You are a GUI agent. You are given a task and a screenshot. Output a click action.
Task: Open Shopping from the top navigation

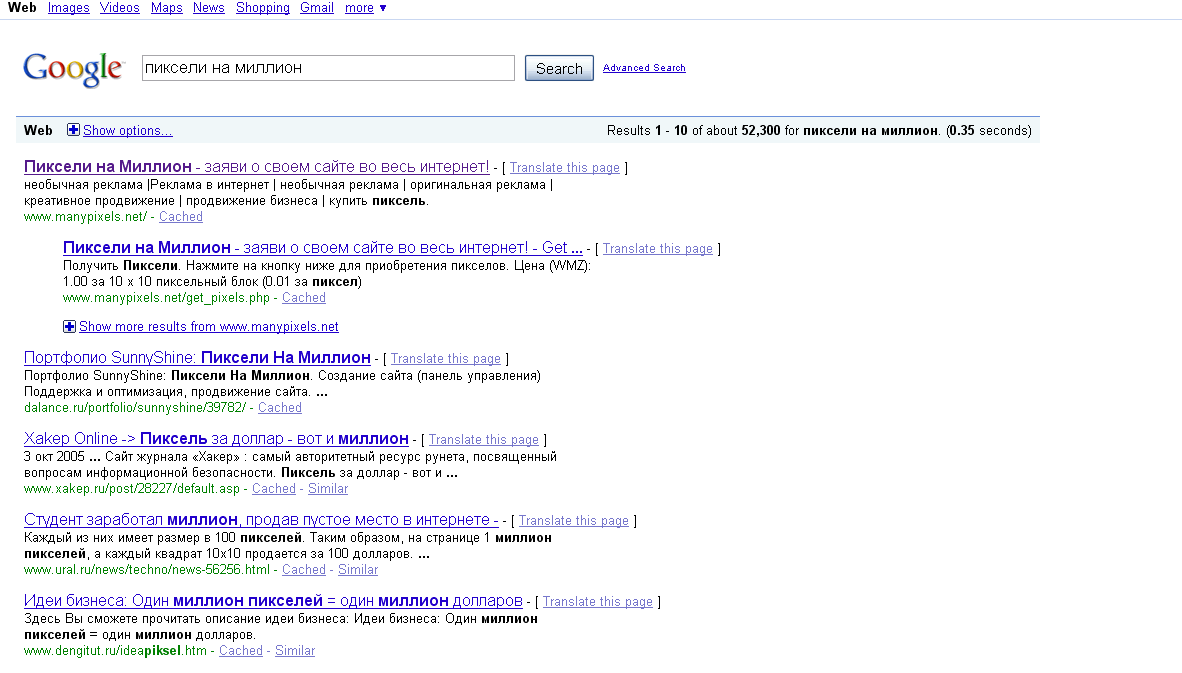[x=262, y=8]
